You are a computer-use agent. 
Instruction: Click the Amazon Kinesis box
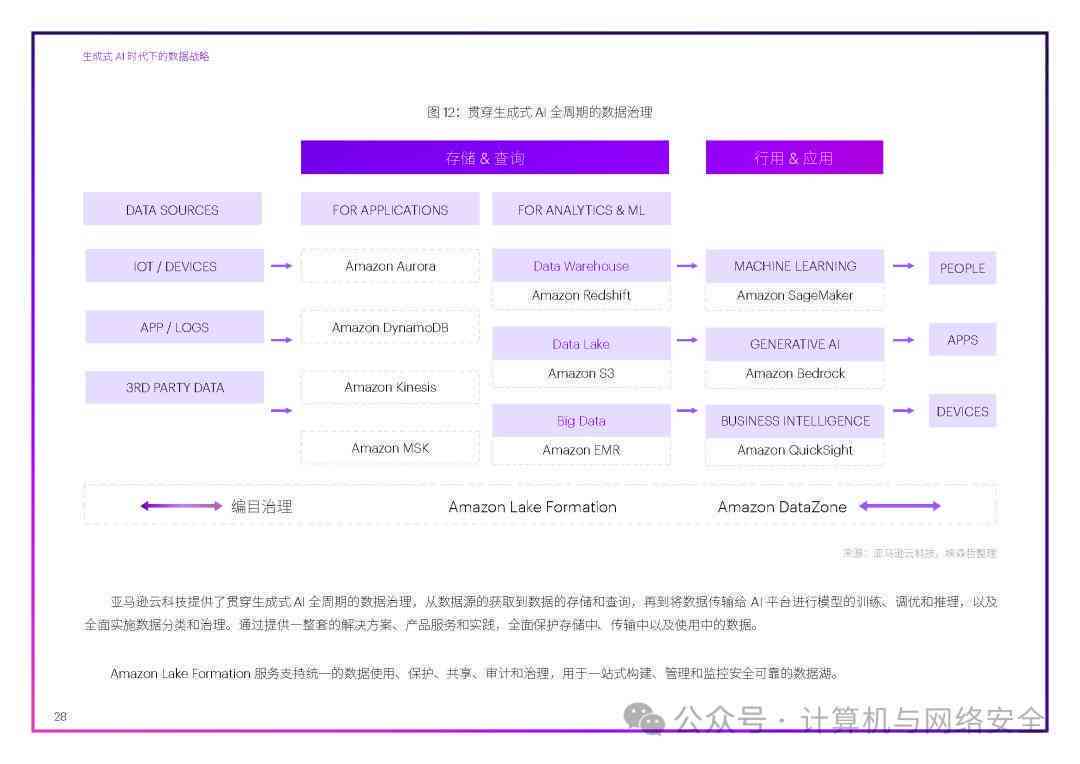click(x=390, y=387)
